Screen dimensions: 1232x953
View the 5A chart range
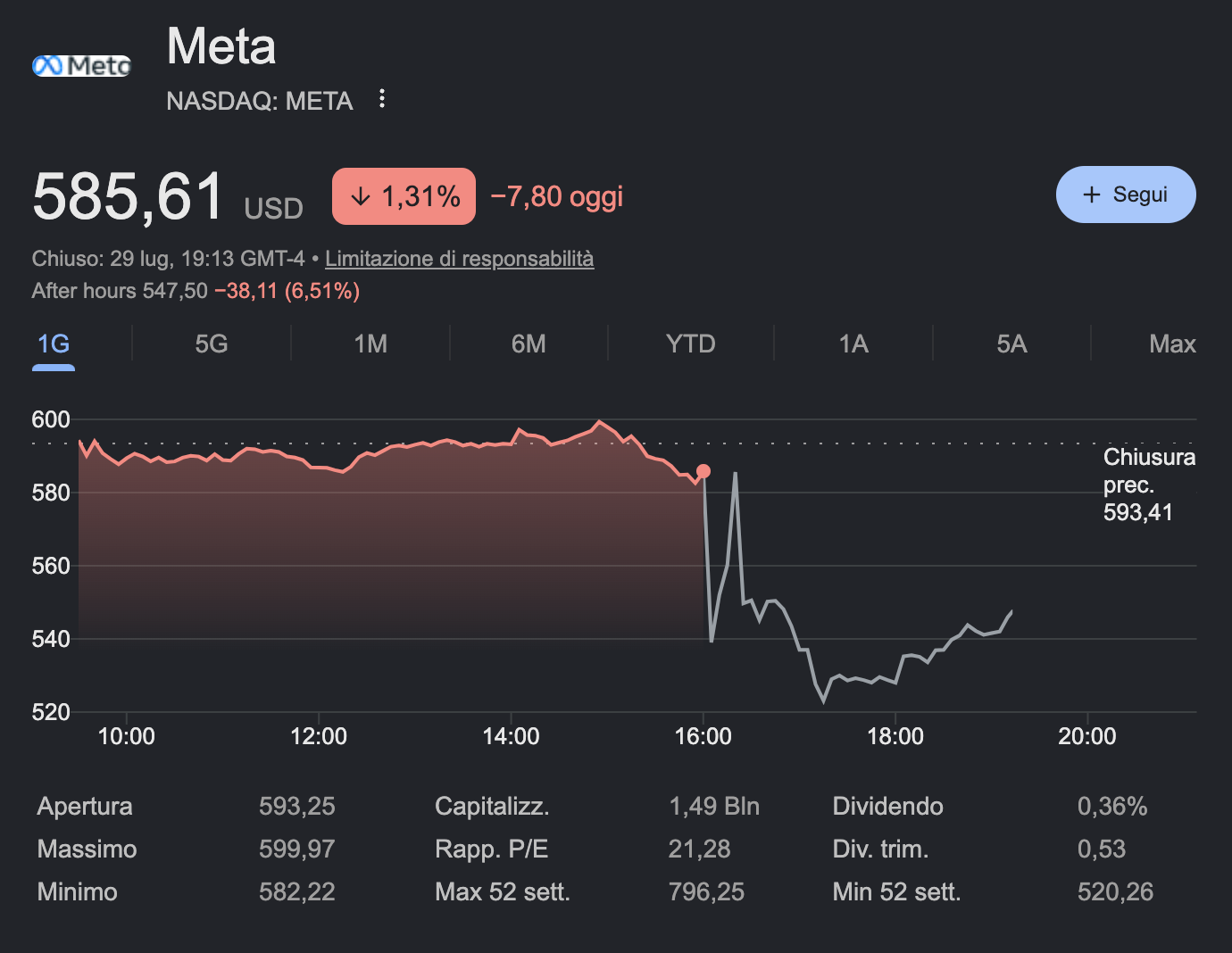[1011, 344]
